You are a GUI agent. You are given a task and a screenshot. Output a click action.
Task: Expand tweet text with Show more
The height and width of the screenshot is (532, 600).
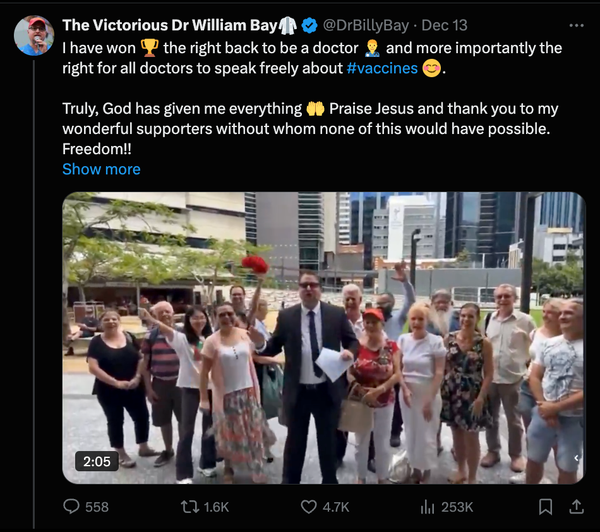point(101,169)
